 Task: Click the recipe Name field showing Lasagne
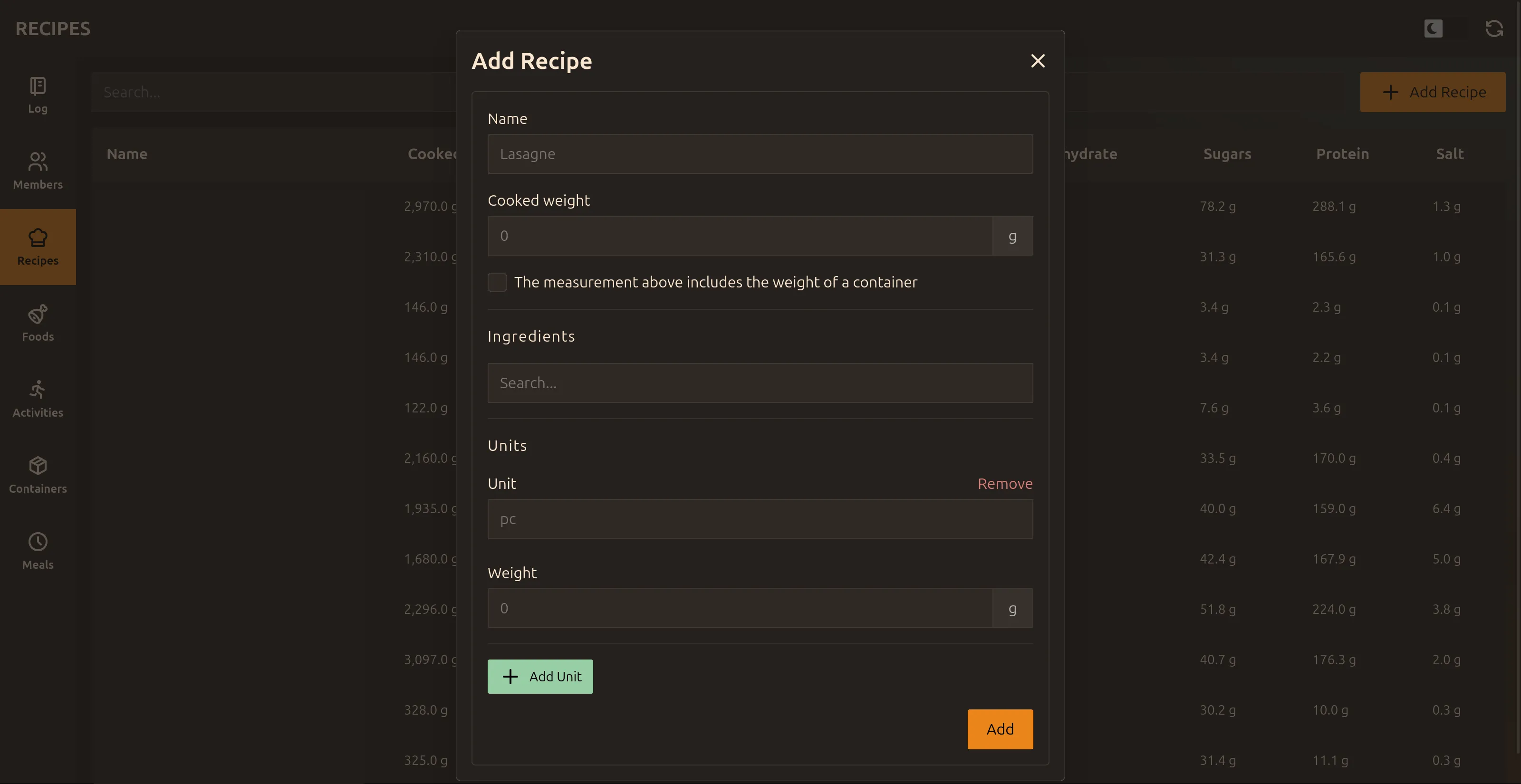pos(760,153)
